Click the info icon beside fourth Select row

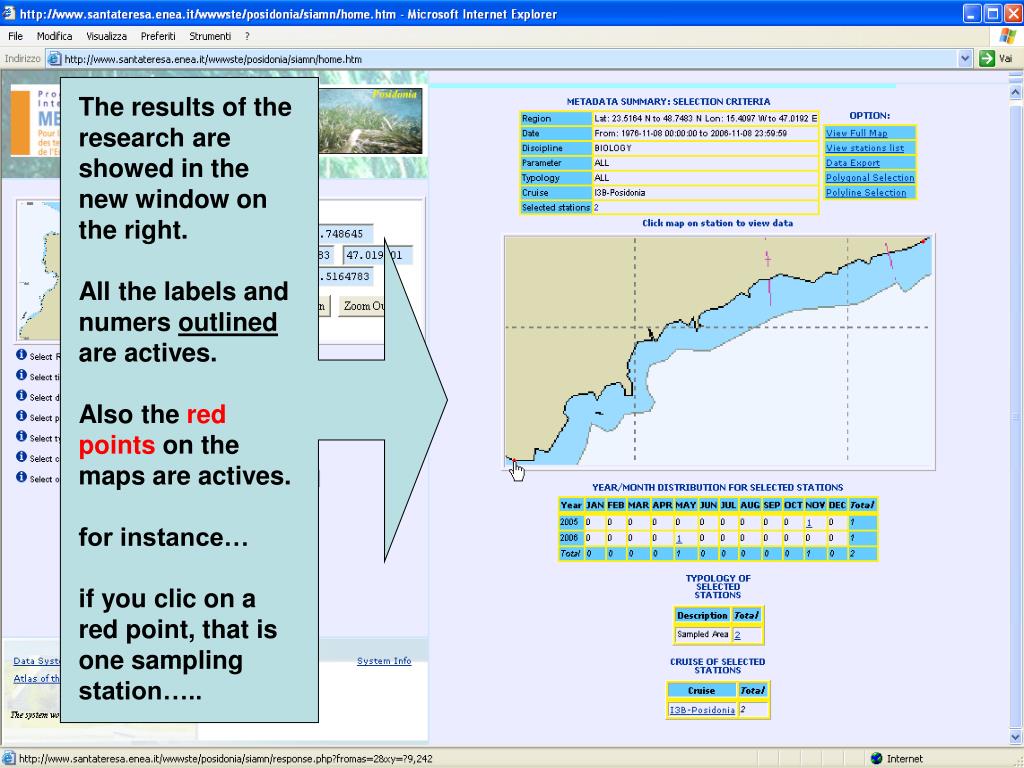coord(22,416)
